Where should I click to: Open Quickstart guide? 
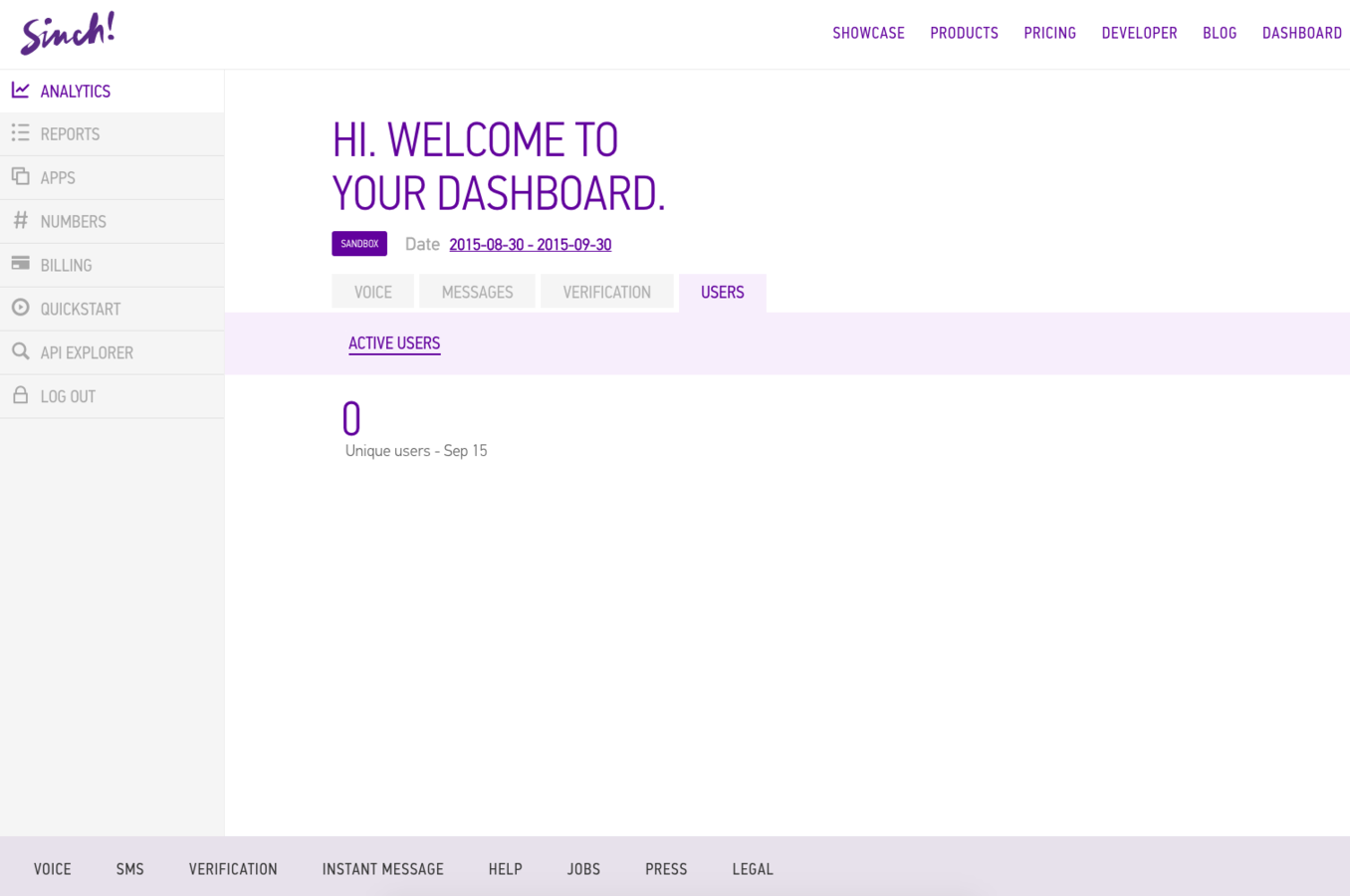tap(112, 310)
